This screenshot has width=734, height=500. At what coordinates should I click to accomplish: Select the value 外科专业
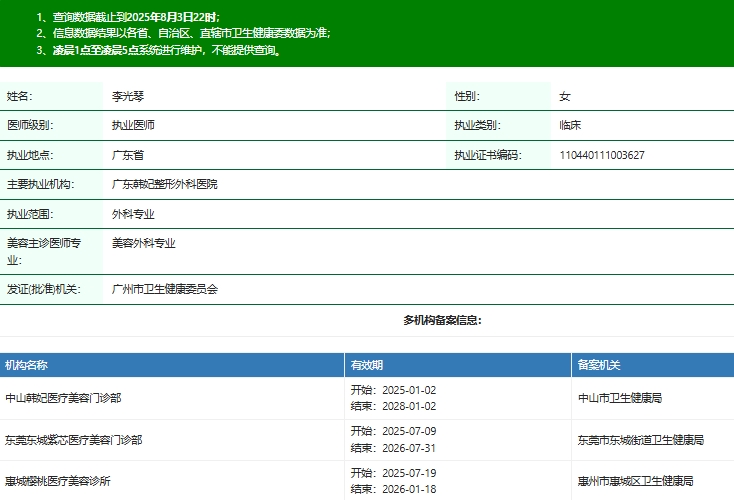pyautogui.click(x=133, y=214)
